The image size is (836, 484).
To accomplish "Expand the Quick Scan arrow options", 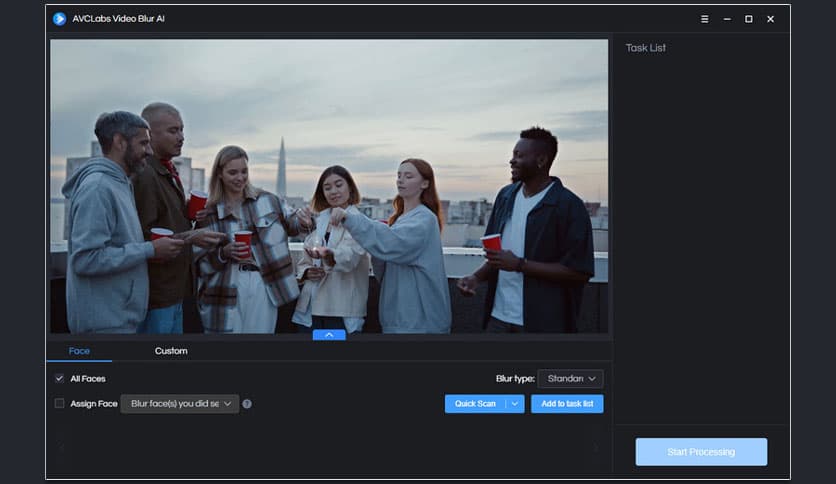I will click(x=515, y=404).
